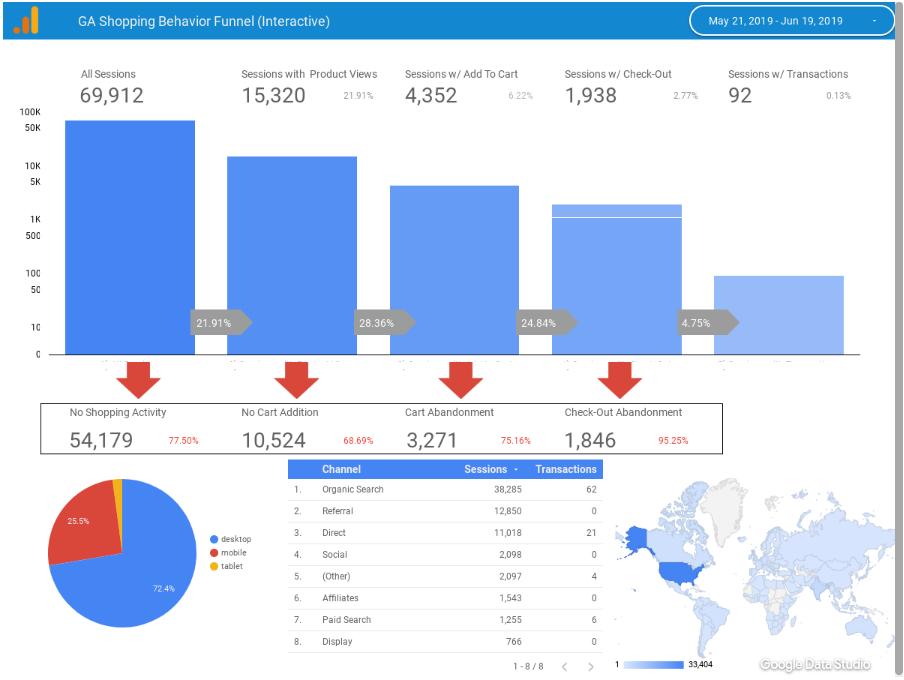The width and height of the screenshot is (904, 680).
Task: Toggle desktop legend item in pie chart
Action: pyautogui.click(x=231, y=539)
